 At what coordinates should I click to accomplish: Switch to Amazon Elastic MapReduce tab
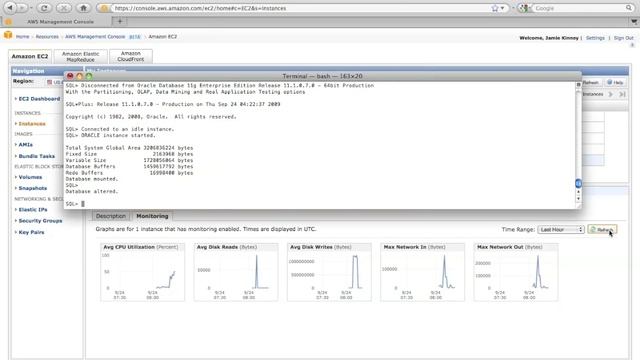tap(80, 56)
